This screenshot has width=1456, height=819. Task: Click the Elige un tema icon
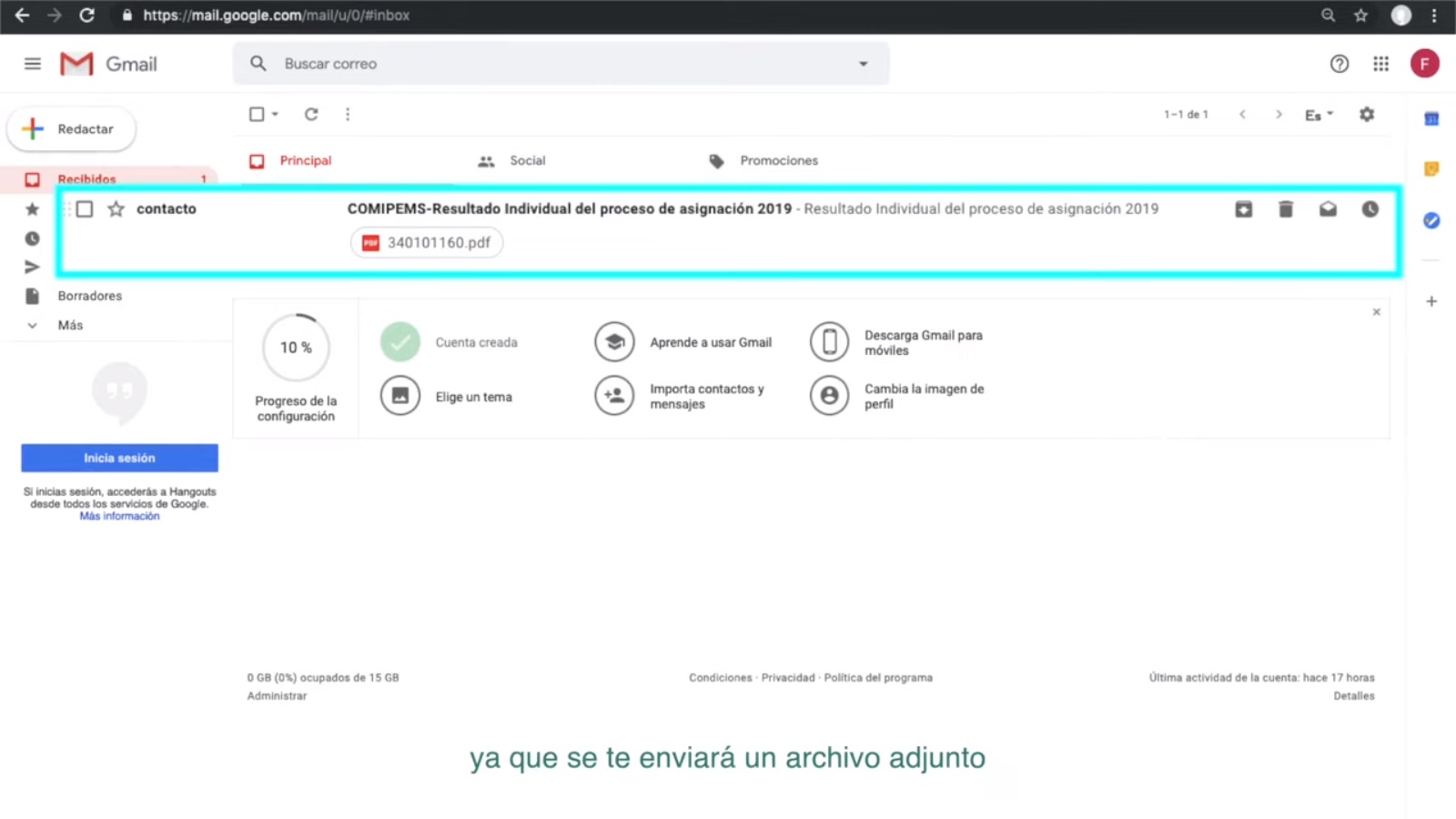(x=400, y=396)
